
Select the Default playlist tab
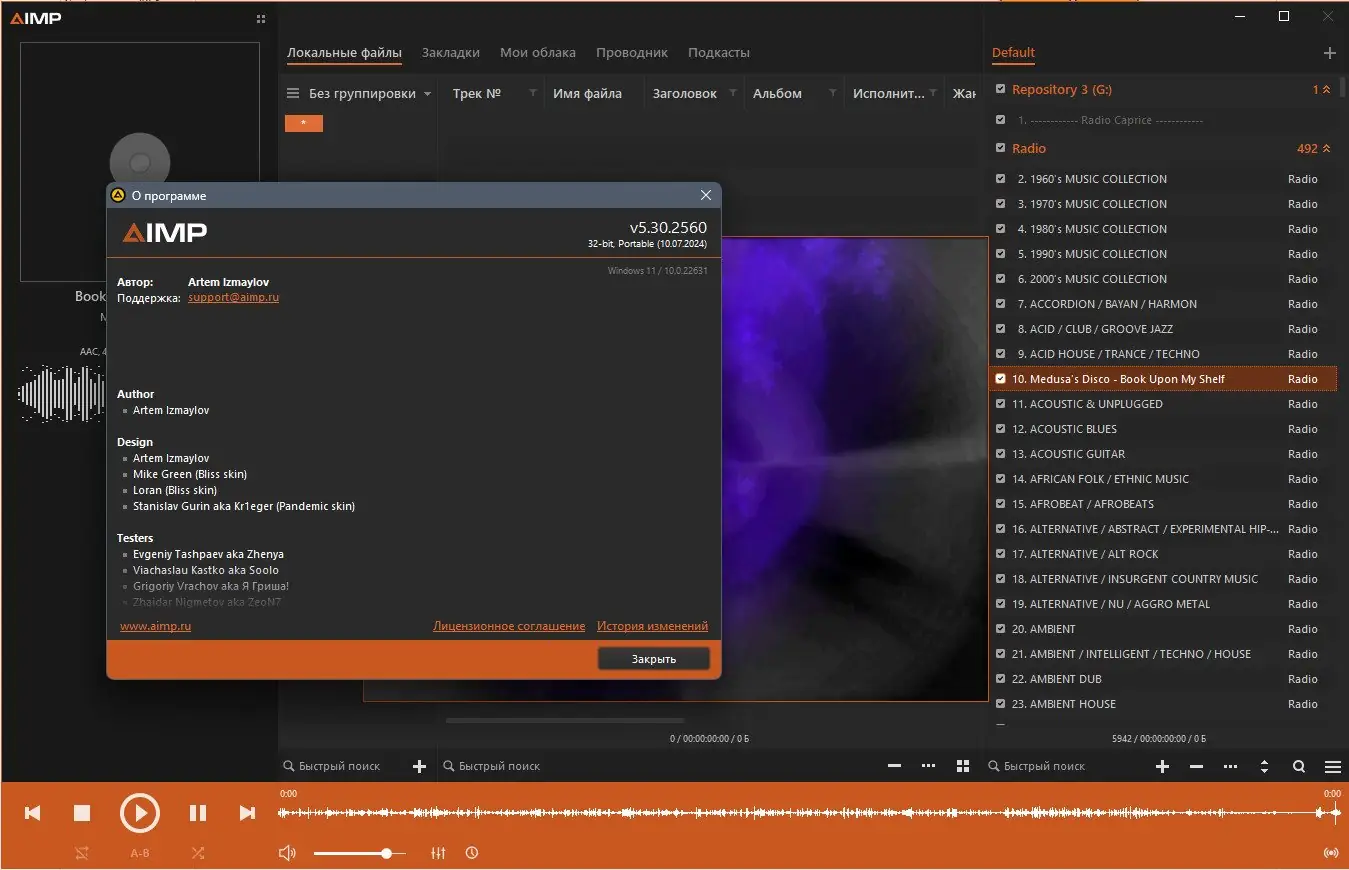tap(1013, 53)
